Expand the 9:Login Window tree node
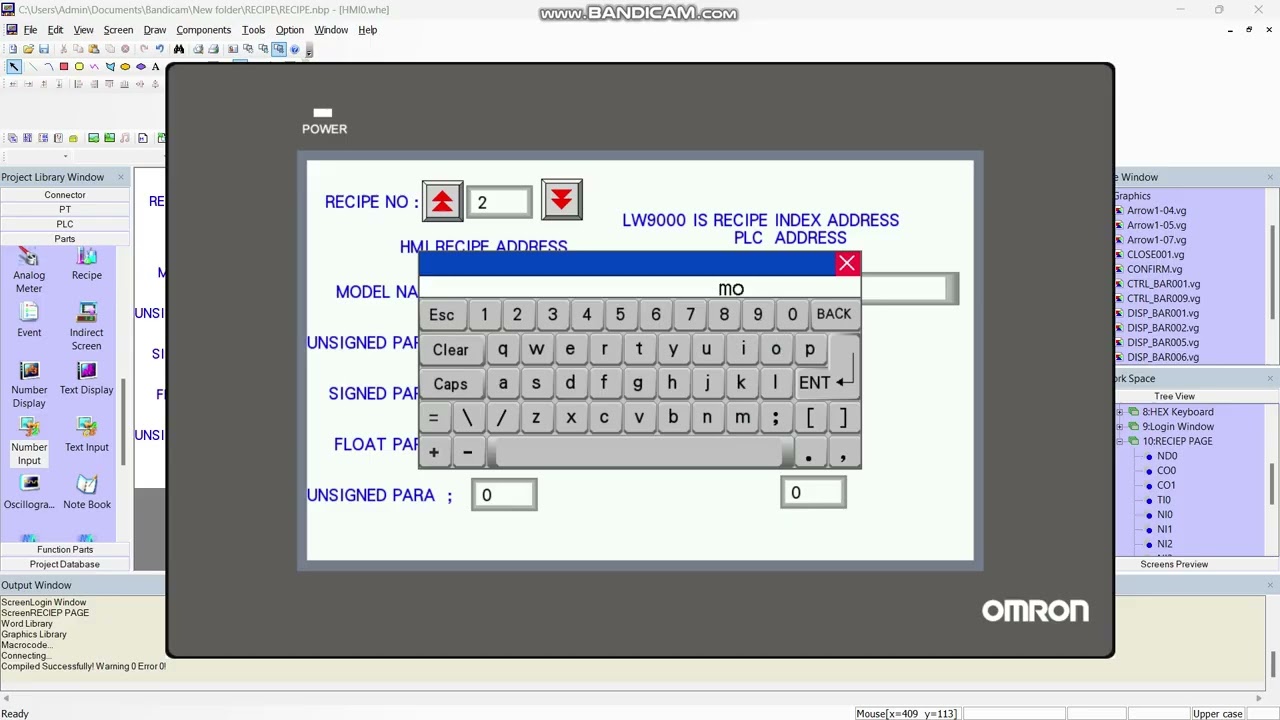 [1121, 427]
